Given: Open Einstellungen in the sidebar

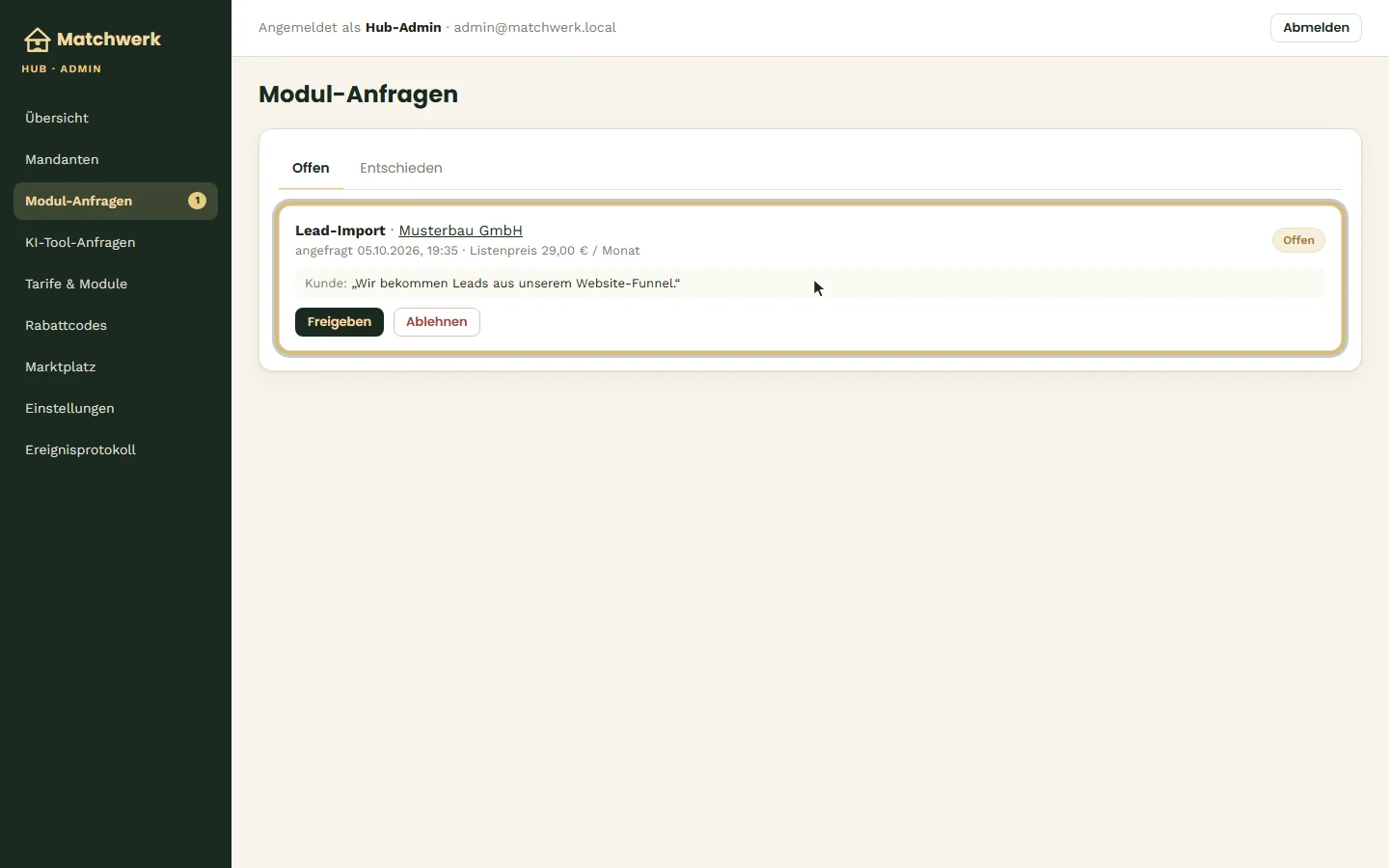Looking at the screenshot, I should 116,408.
